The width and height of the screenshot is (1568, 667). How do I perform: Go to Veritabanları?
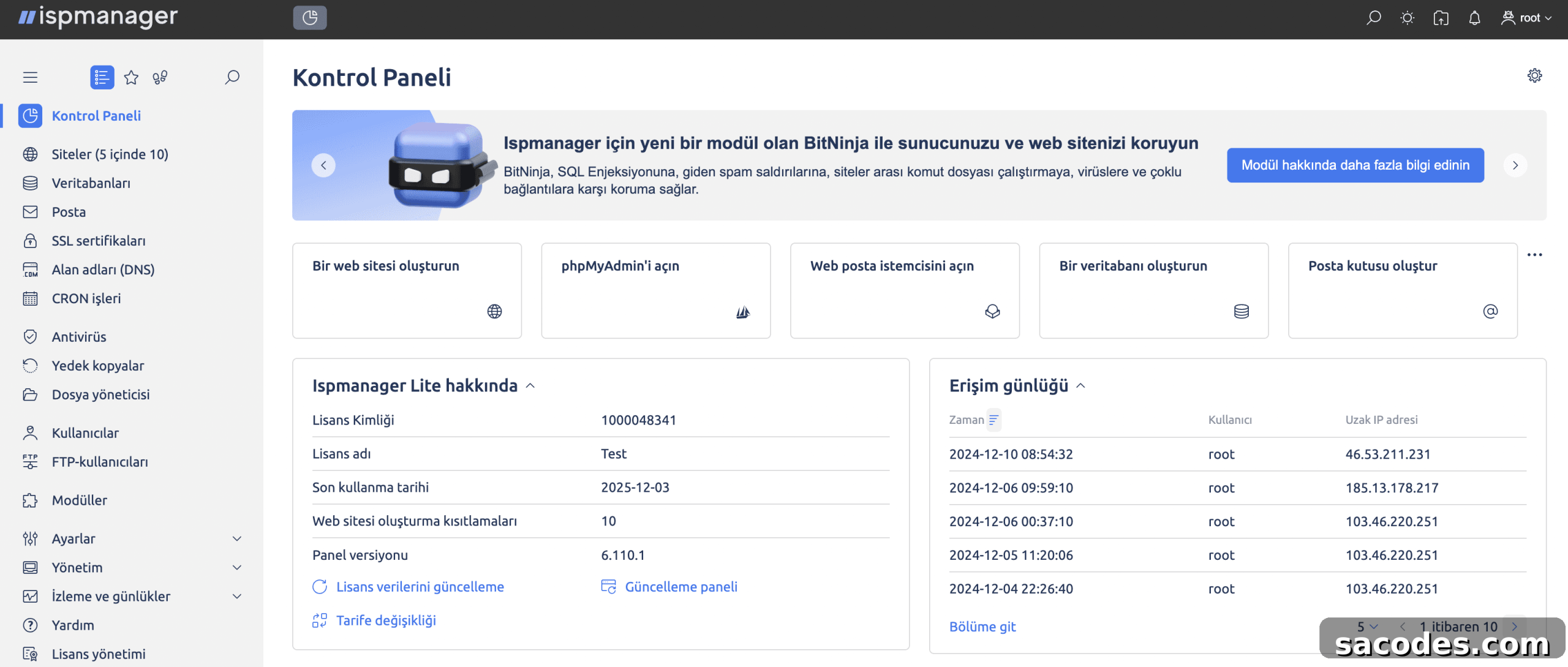[91, 183]
